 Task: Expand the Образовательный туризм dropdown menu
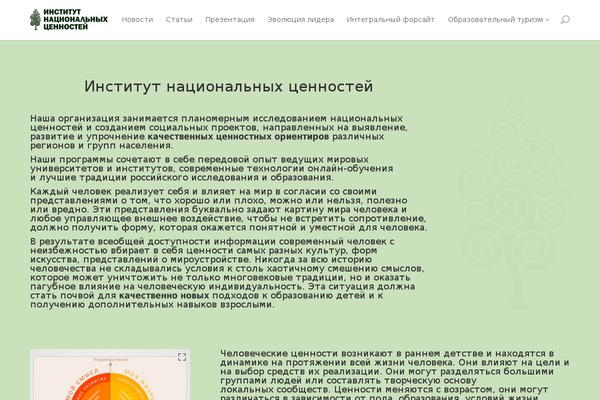click(498, 20)
